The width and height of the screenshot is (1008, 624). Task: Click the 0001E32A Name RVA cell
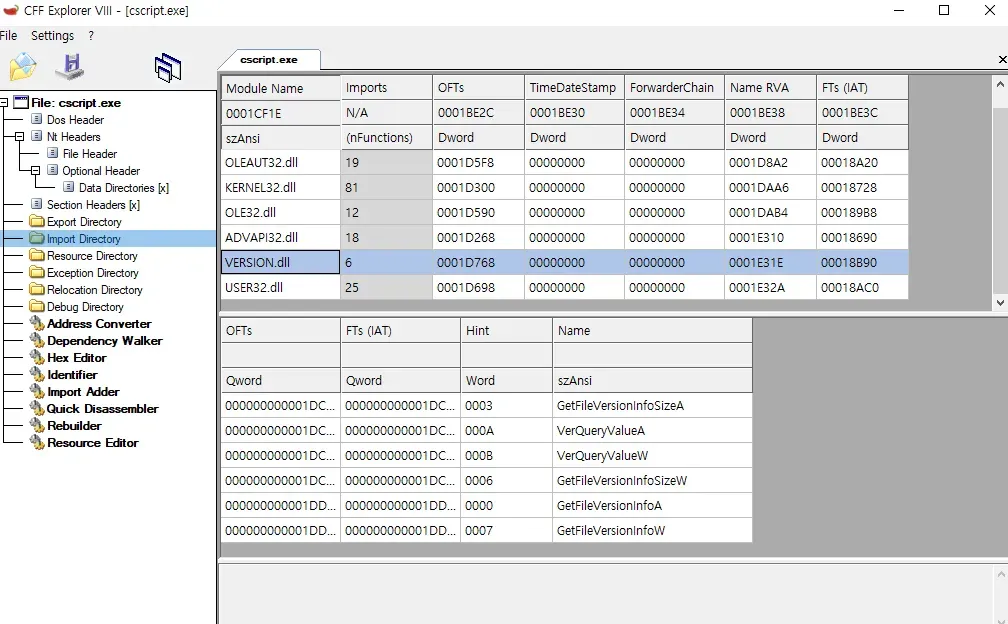point(770,287)
